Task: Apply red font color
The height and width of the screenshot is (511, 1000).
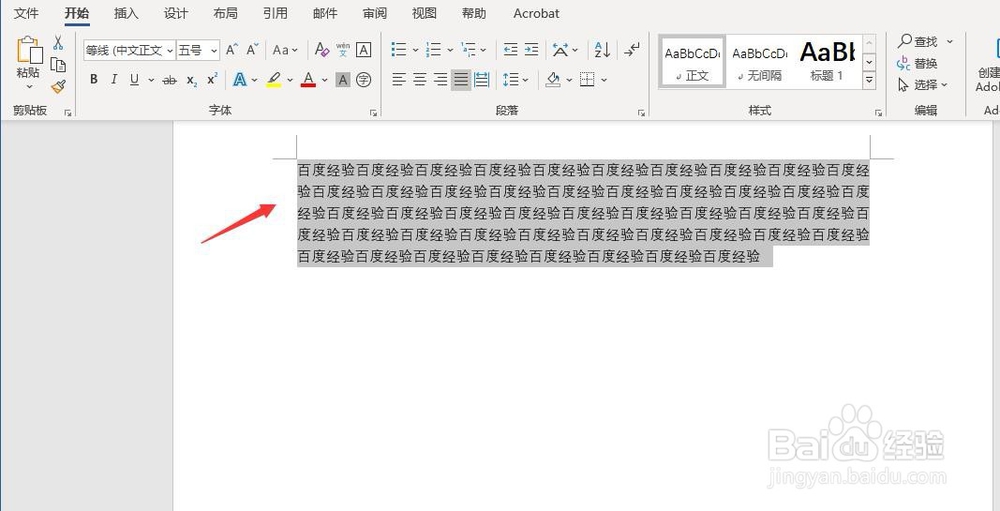Action: click(309, 80)
